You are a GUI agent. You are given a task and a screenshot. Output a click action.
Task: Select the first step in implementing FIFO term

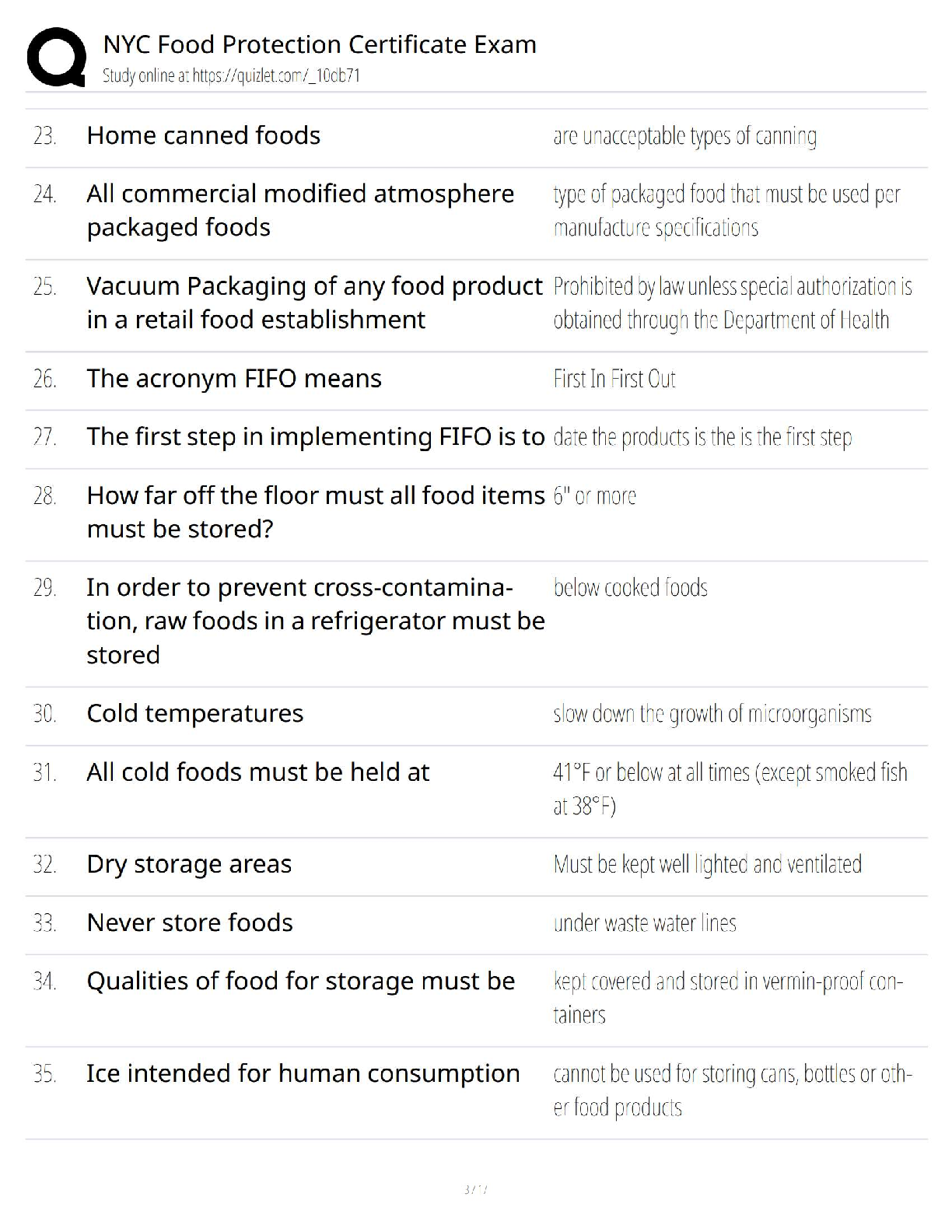click(x=315, y=437)
